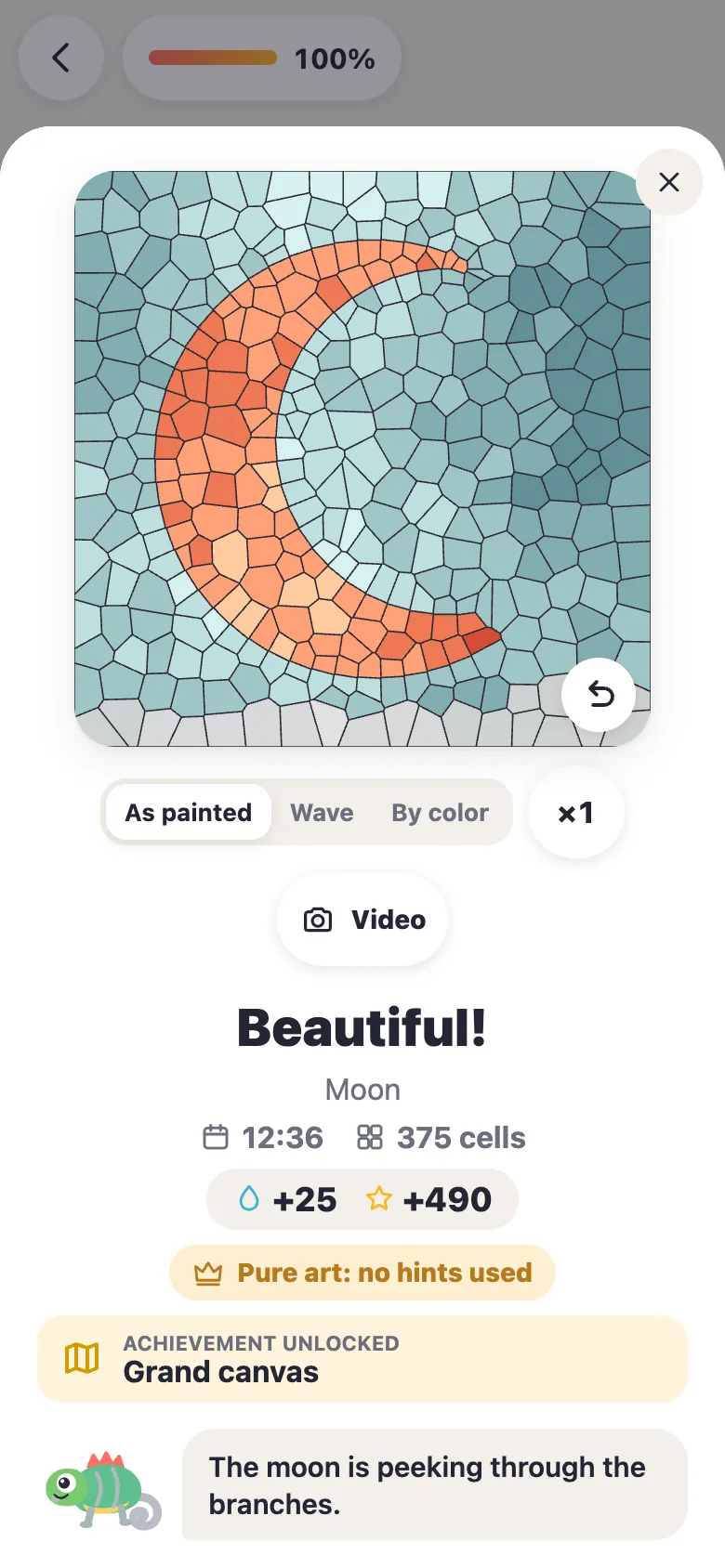Click the replay undo arrow icon
725x1568 pixels.
click(x=600, y=694)
